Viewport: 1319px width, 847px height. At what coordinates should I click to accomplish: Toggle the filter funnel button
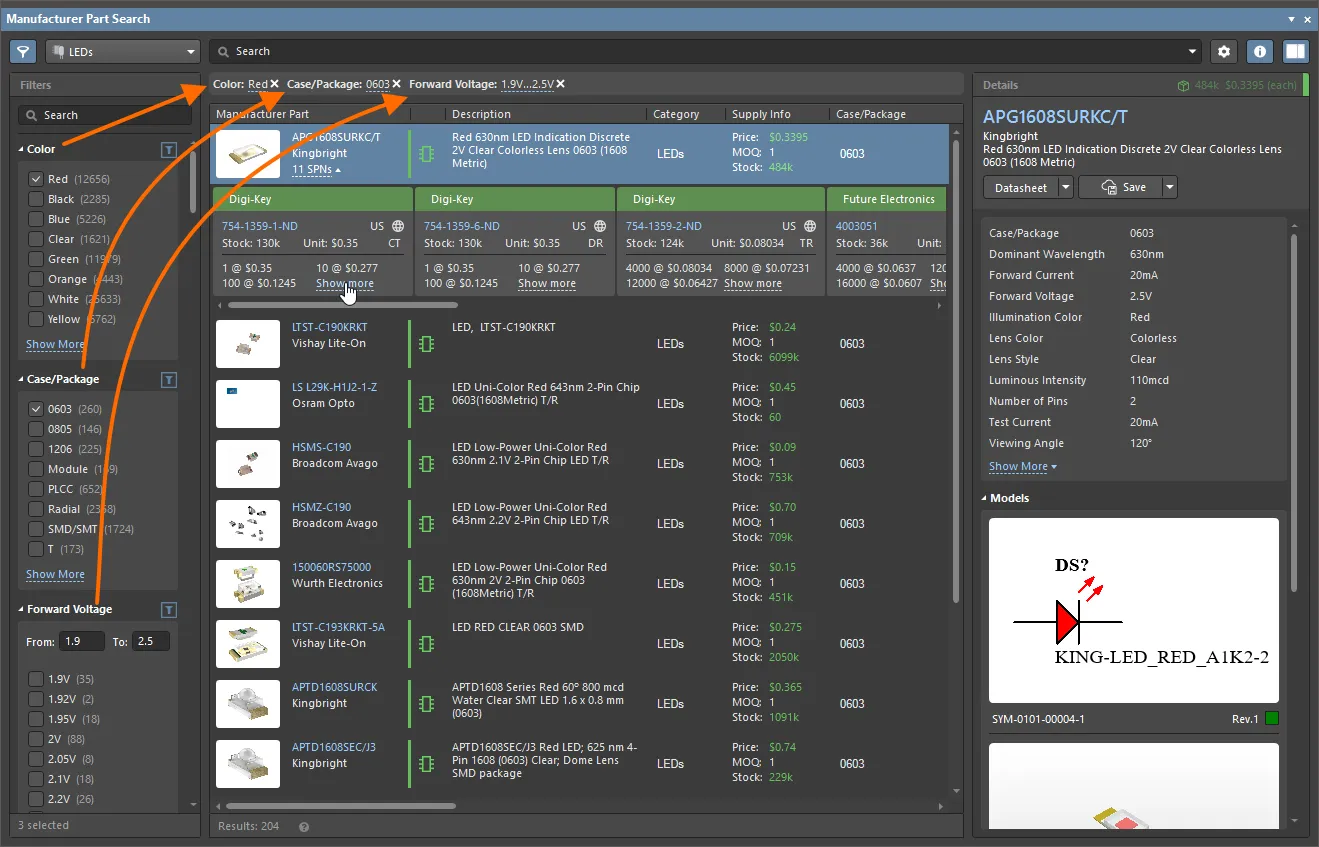click(x=23, y=51)
